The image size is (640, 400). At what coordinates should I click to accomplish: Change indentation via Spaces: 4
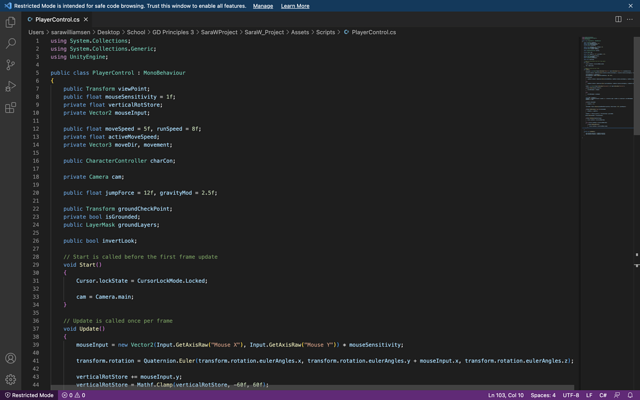543,395
